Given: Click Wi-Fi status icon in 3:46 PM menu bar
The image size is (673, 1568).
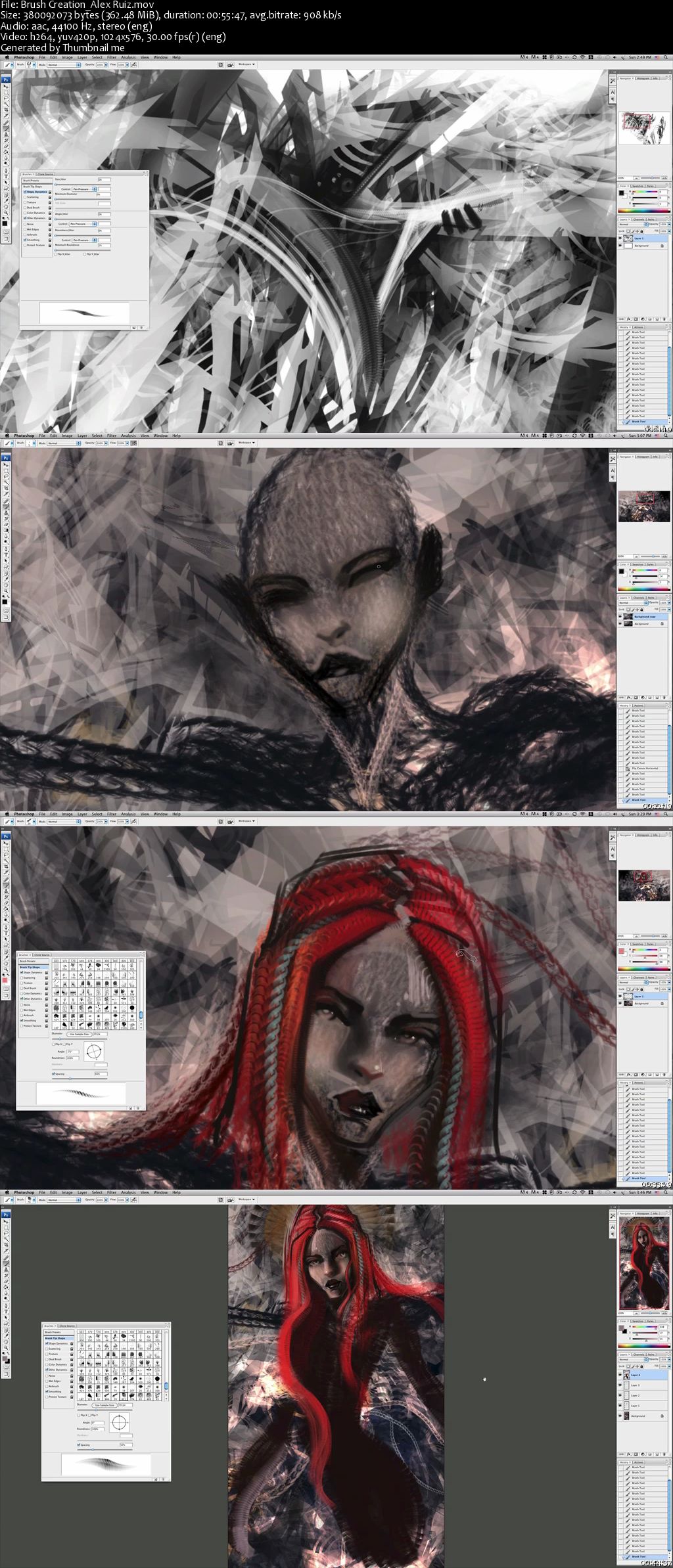Looking at the screenshot, I should click(582, 1192).
